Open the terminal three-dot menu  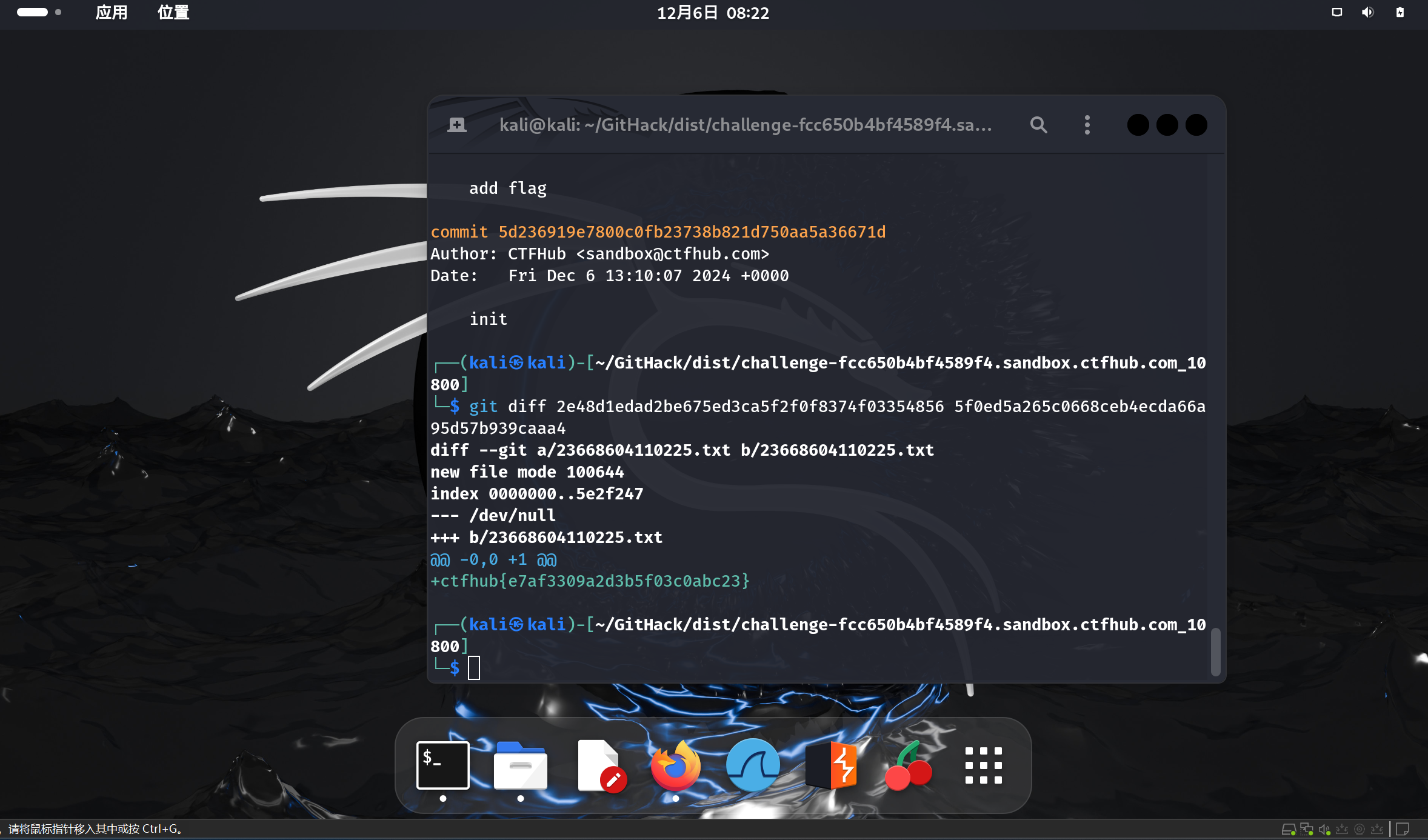click(x=1087, y=125)
